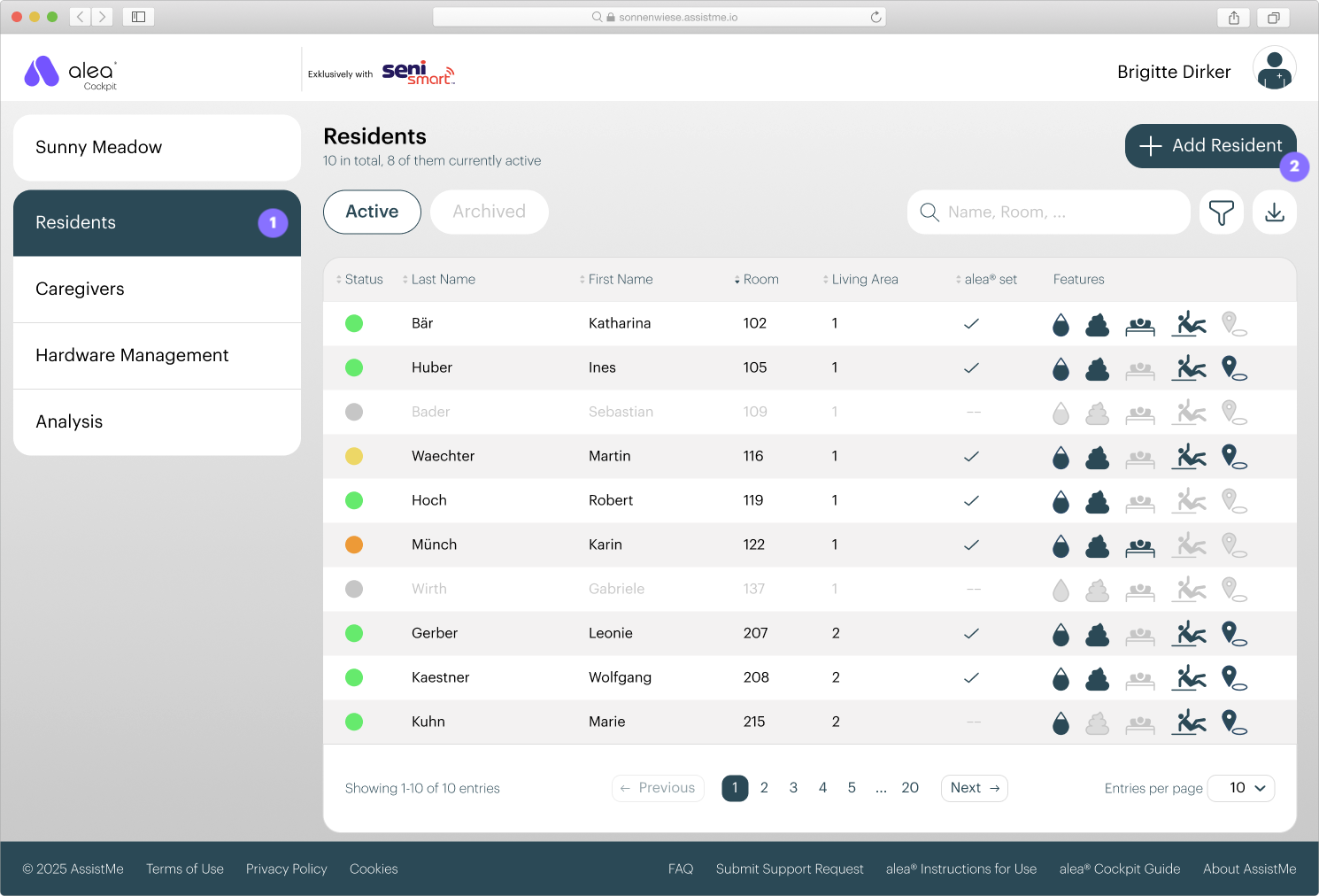Click the stool icon in Huber's row
The image size is (1319, 896).
pyautogui.click(x=1097, y=369)
